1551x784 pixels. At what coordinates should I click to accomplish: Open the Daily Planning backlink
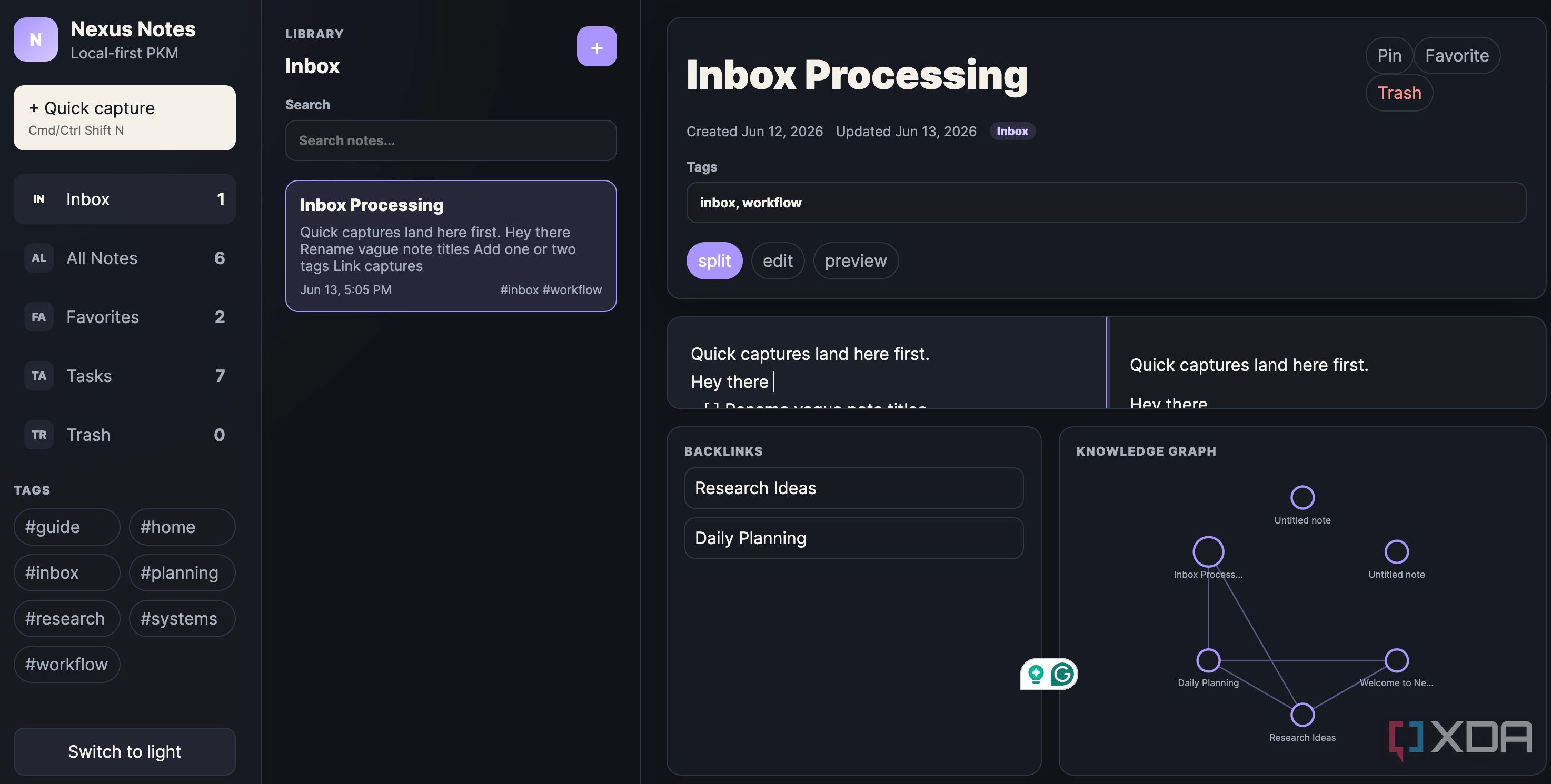[x=854, y=538]
